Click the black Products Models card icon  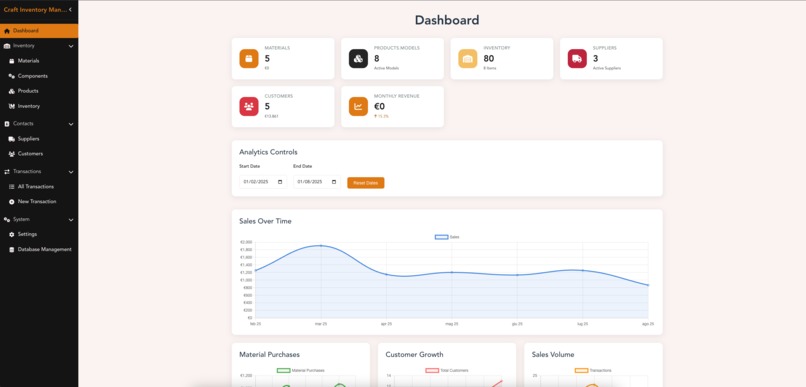pyautogui.click(x=358, y=59)
